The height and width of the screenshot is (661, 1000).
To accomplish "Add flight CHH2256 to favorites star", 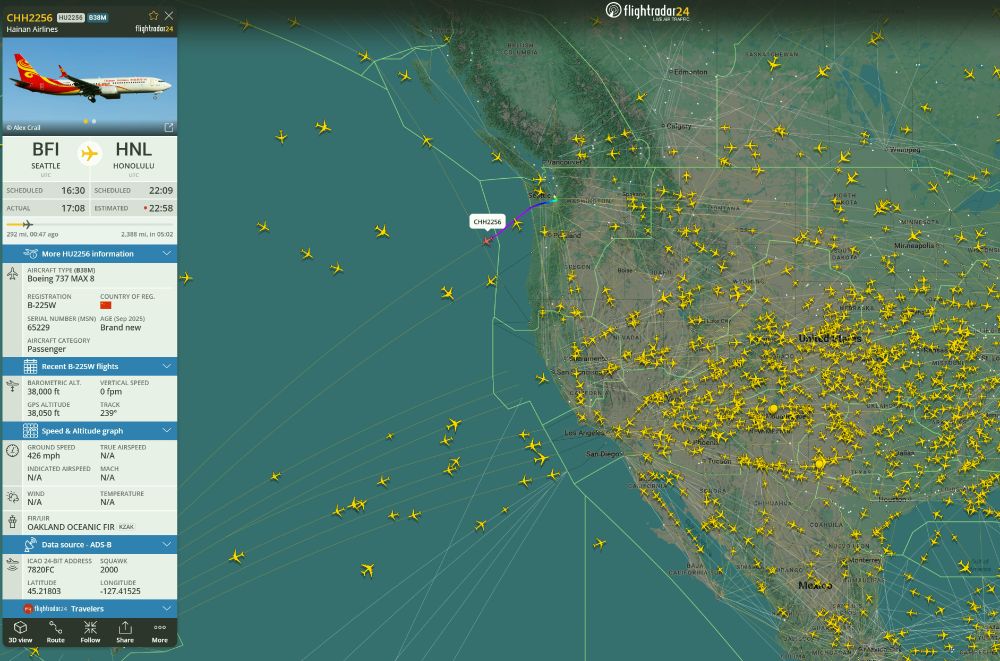I will tap(153, 15).
